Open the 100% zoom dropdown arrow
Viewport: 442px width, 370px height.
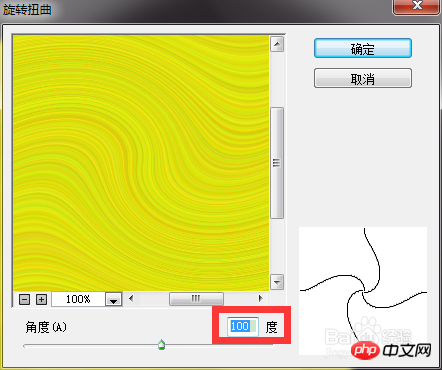pos(114,299)
